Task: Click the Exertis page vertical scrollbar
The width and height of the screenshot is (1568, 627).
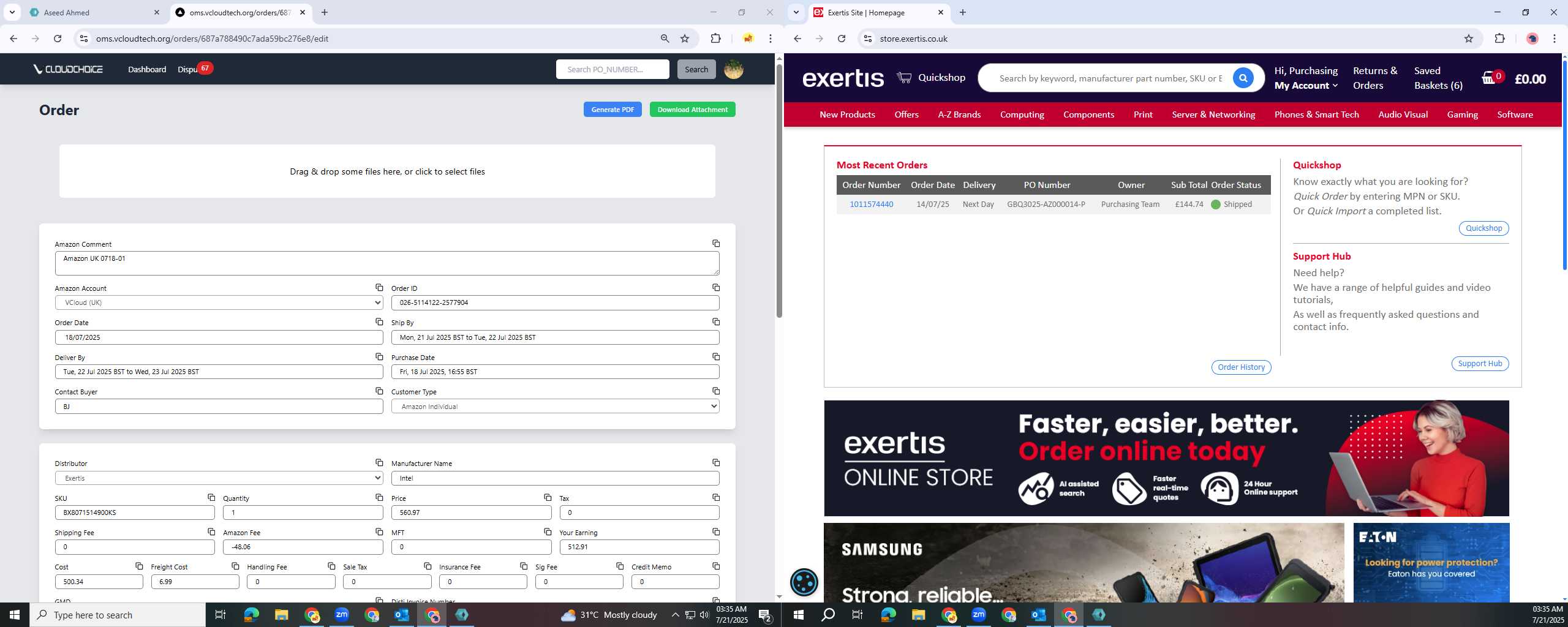Action: pos(1564,165)
